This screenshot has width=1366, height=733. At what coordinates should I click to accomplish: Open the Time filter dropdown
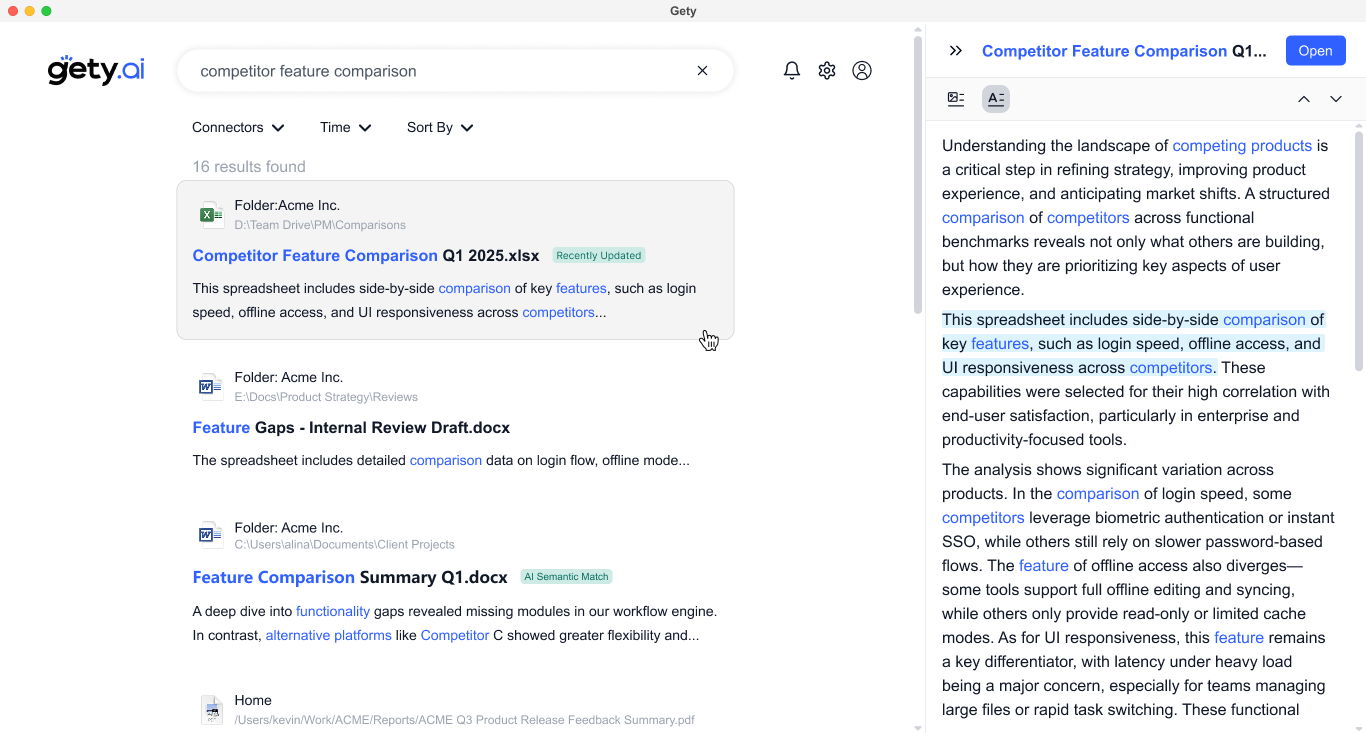click(x=344, y=127)
